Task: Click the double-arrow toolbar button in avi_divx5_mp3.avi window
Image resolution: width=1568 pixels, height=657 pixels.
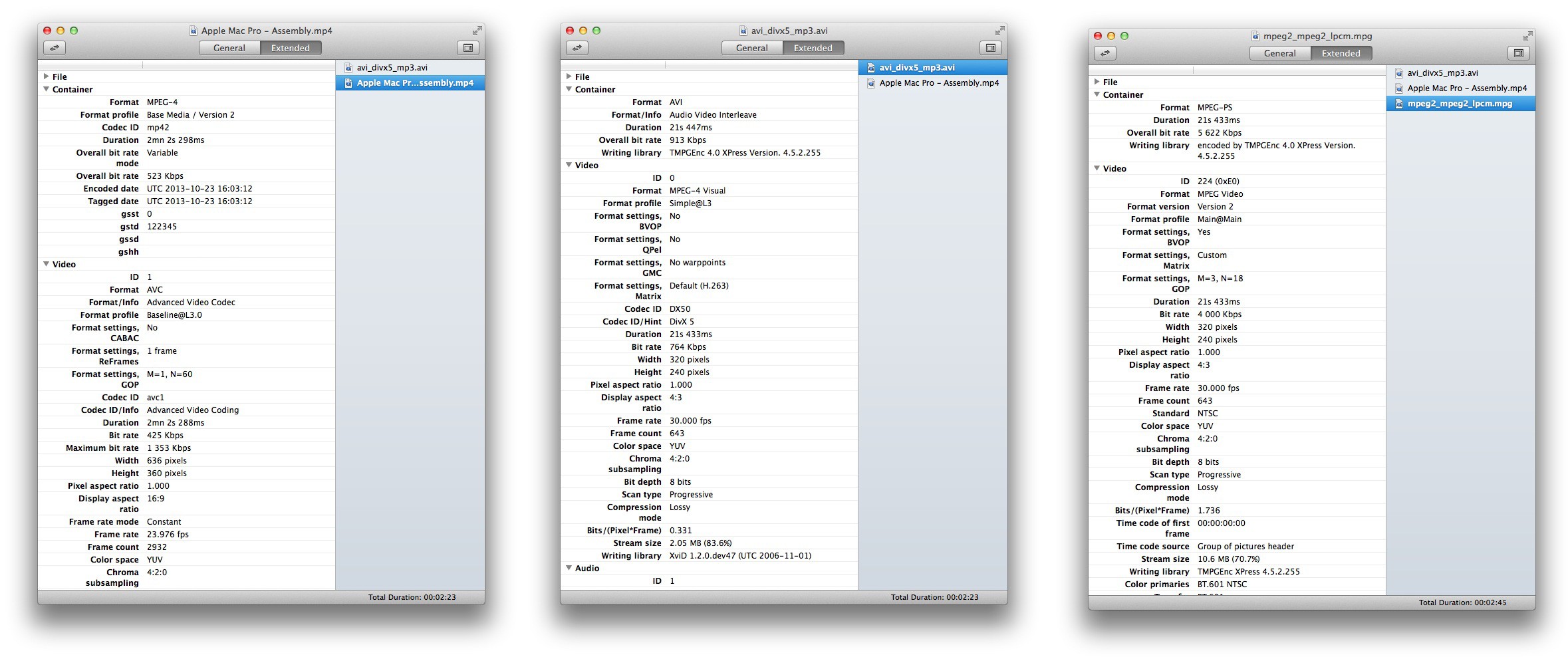Action: (x=577, y=48)
